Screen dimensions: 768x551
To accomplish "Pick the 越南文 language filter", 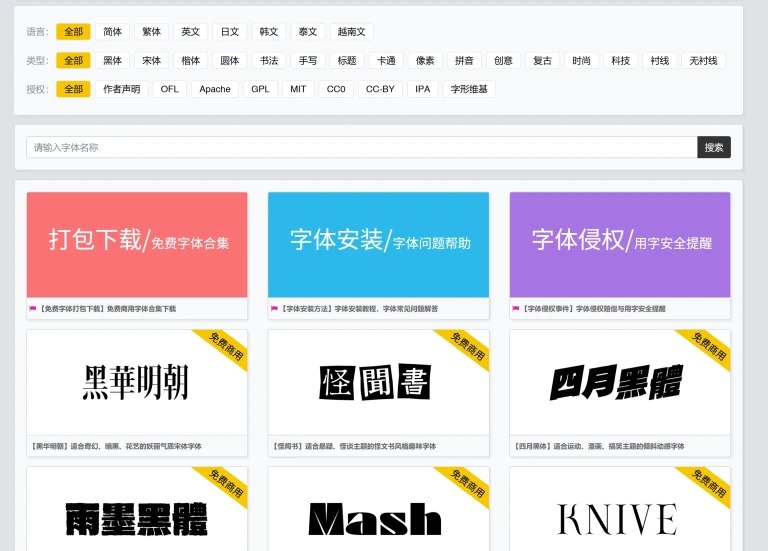I will point(352,32).
